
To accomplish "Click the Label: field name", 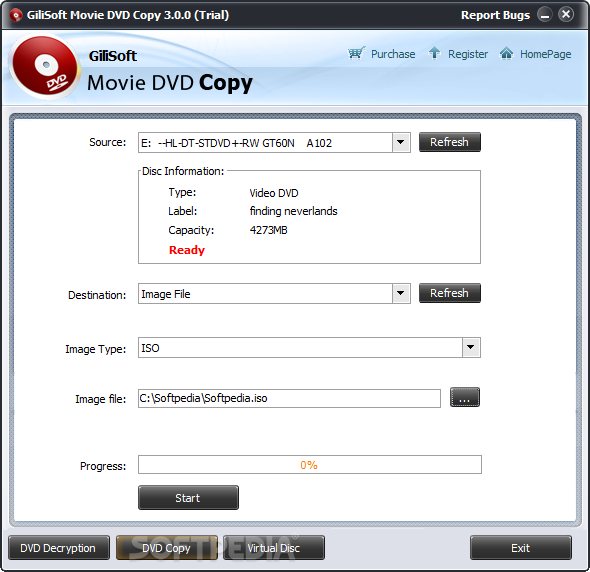I will point(182,211).
